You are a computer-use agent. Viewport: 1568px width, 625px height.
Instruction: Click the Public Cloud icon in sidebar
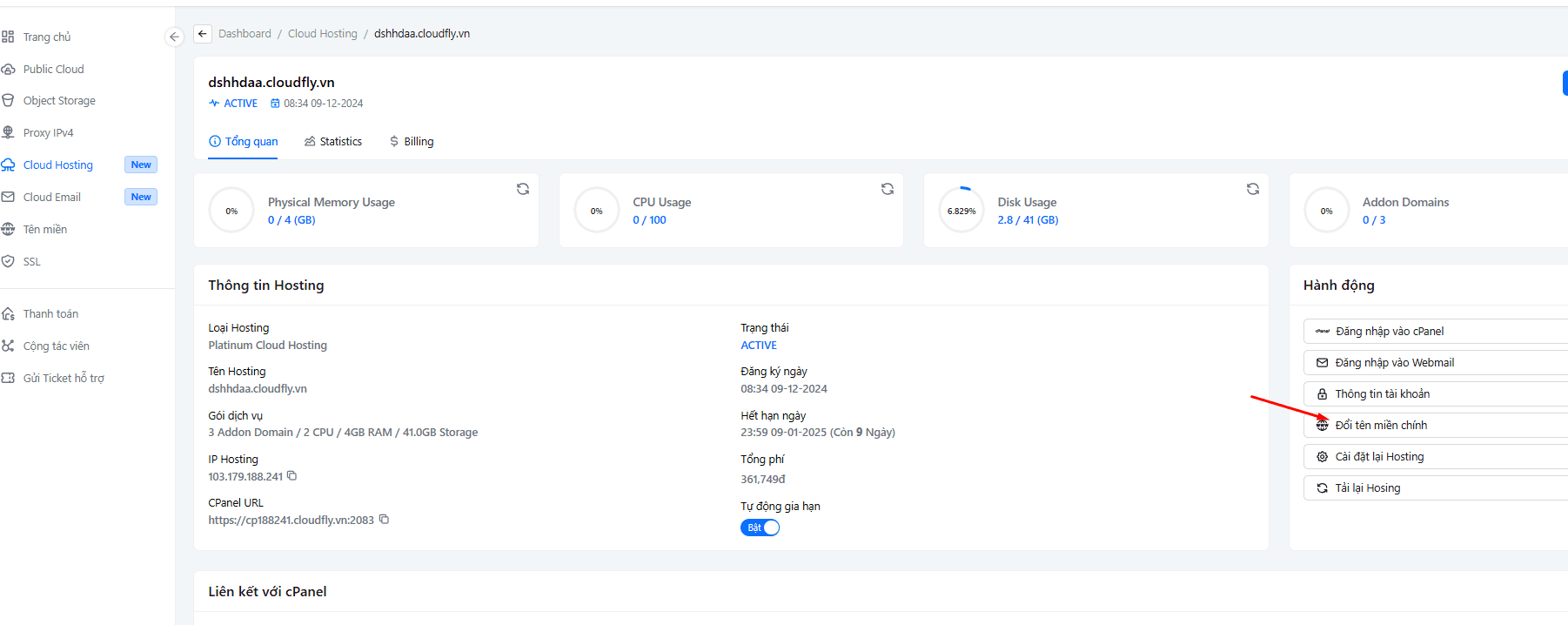(8, 69)
